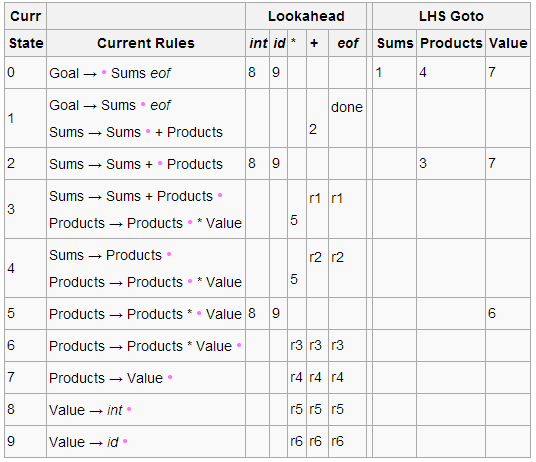
Task: Select the eof lookahead column header
Action: [347, 43]
